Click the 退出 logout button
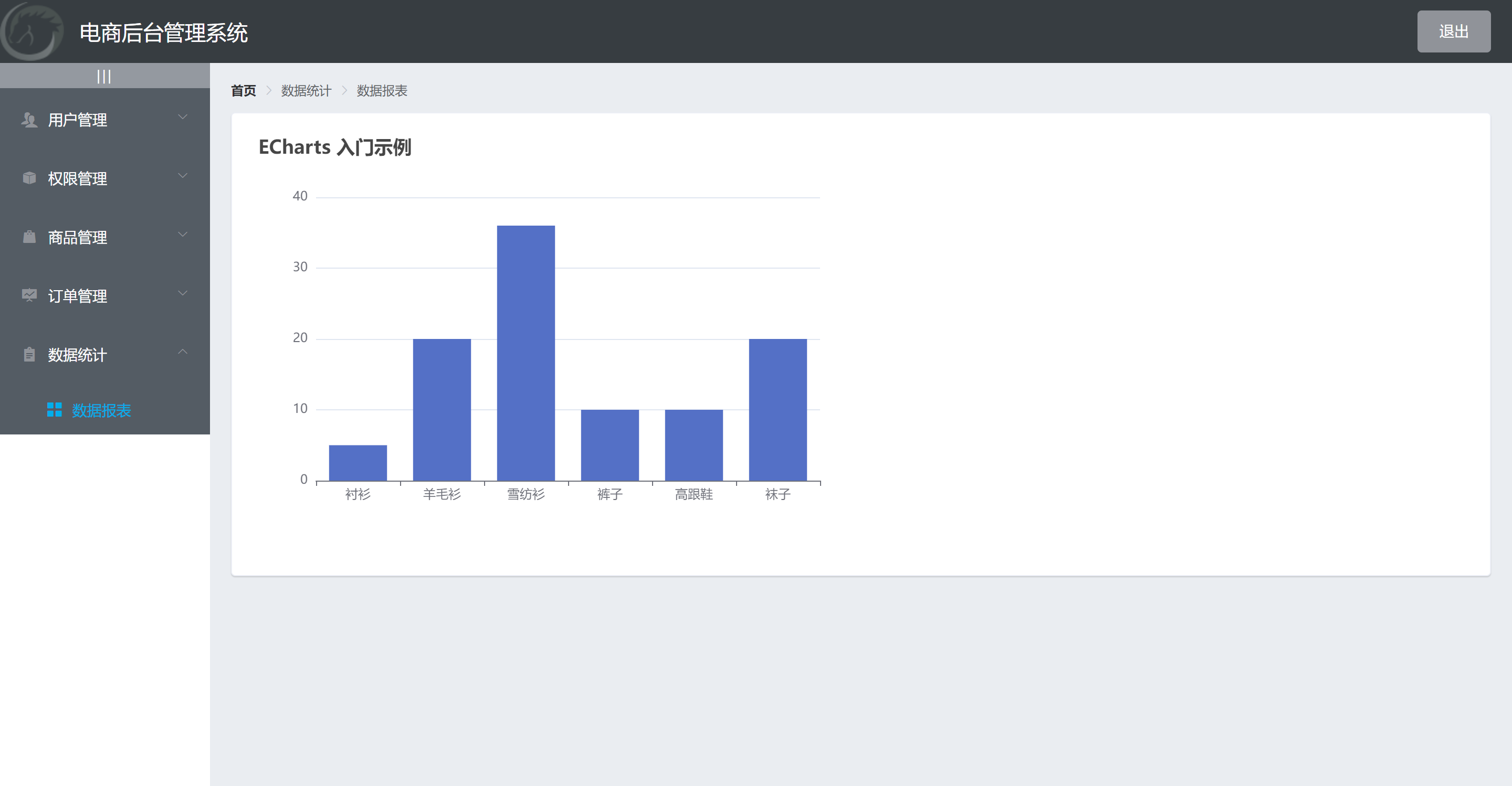 [1453, 31]
